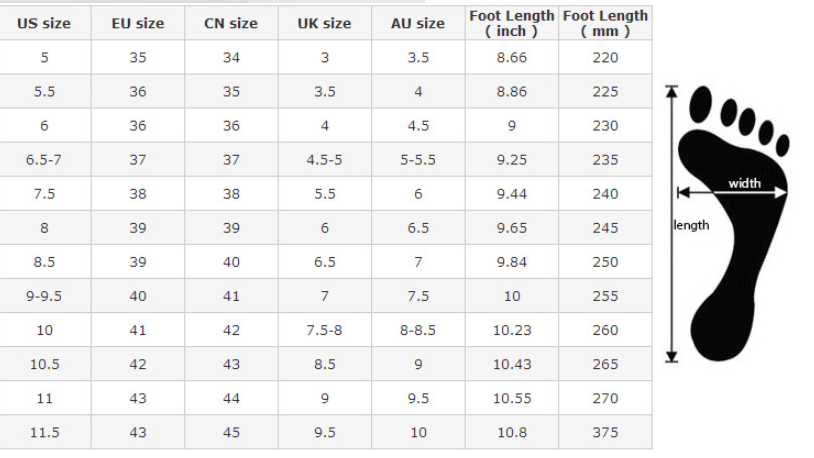The image size is (814, 458).
Task: Click the "EU size" column header
Action: (x=138, y=23)
